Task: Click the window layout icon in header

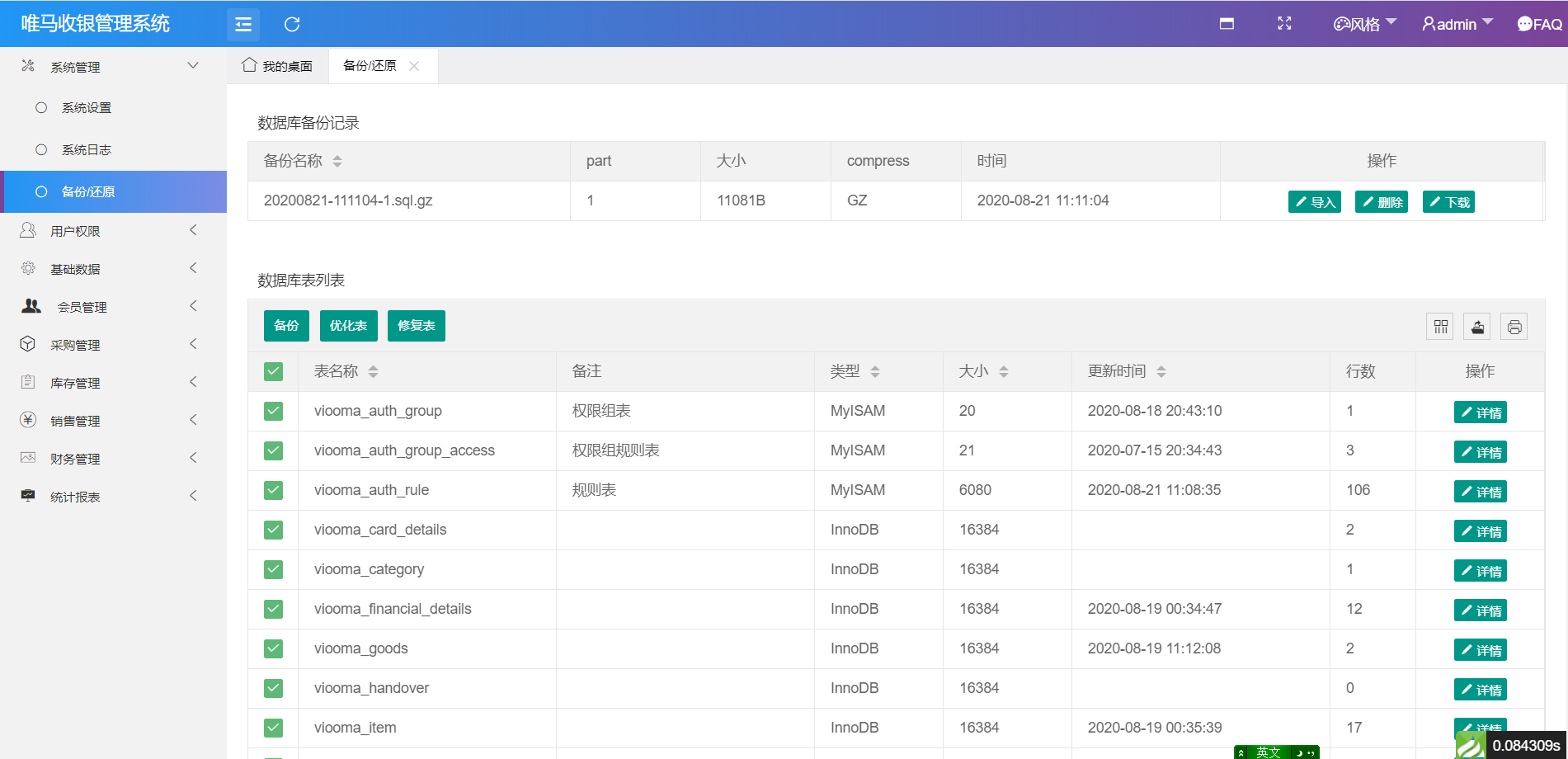Action: tap(1227, 24)
